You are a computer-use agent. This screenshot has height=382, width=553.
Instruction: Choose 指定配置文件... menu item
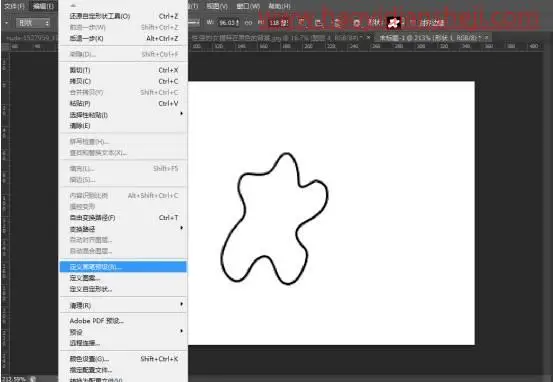point(123,370)
